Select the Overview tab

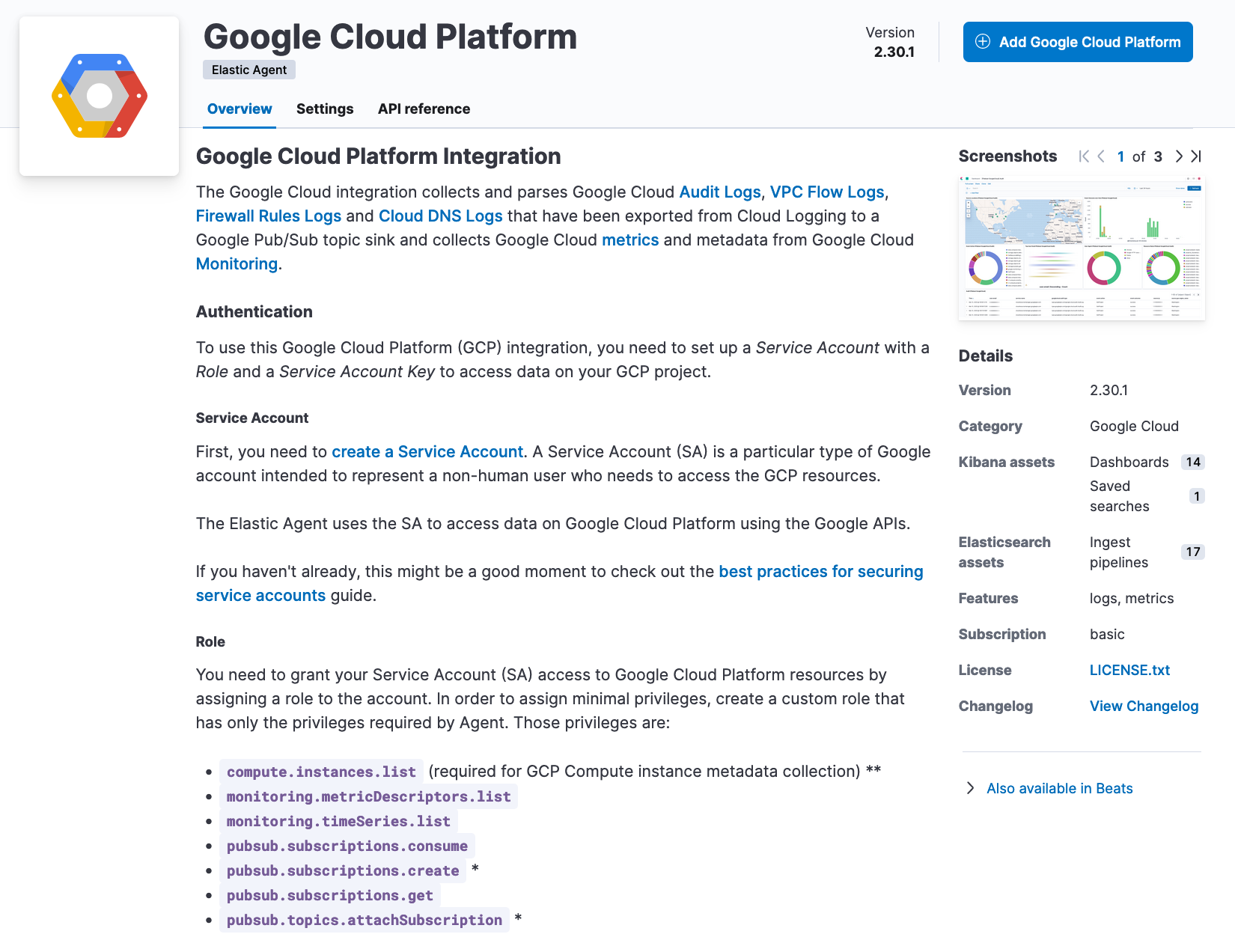pyautogui.click(x=240, y=109)
